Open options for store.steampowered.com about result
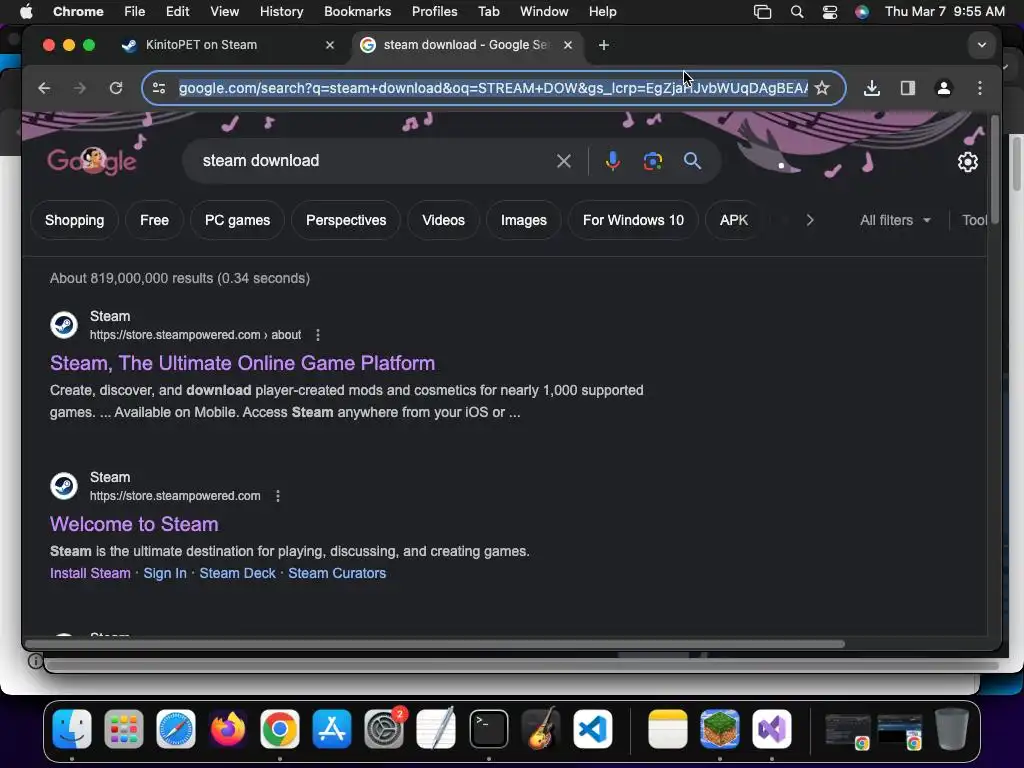The width and height of the screenshot is (1024, 768). click(318, 335)
